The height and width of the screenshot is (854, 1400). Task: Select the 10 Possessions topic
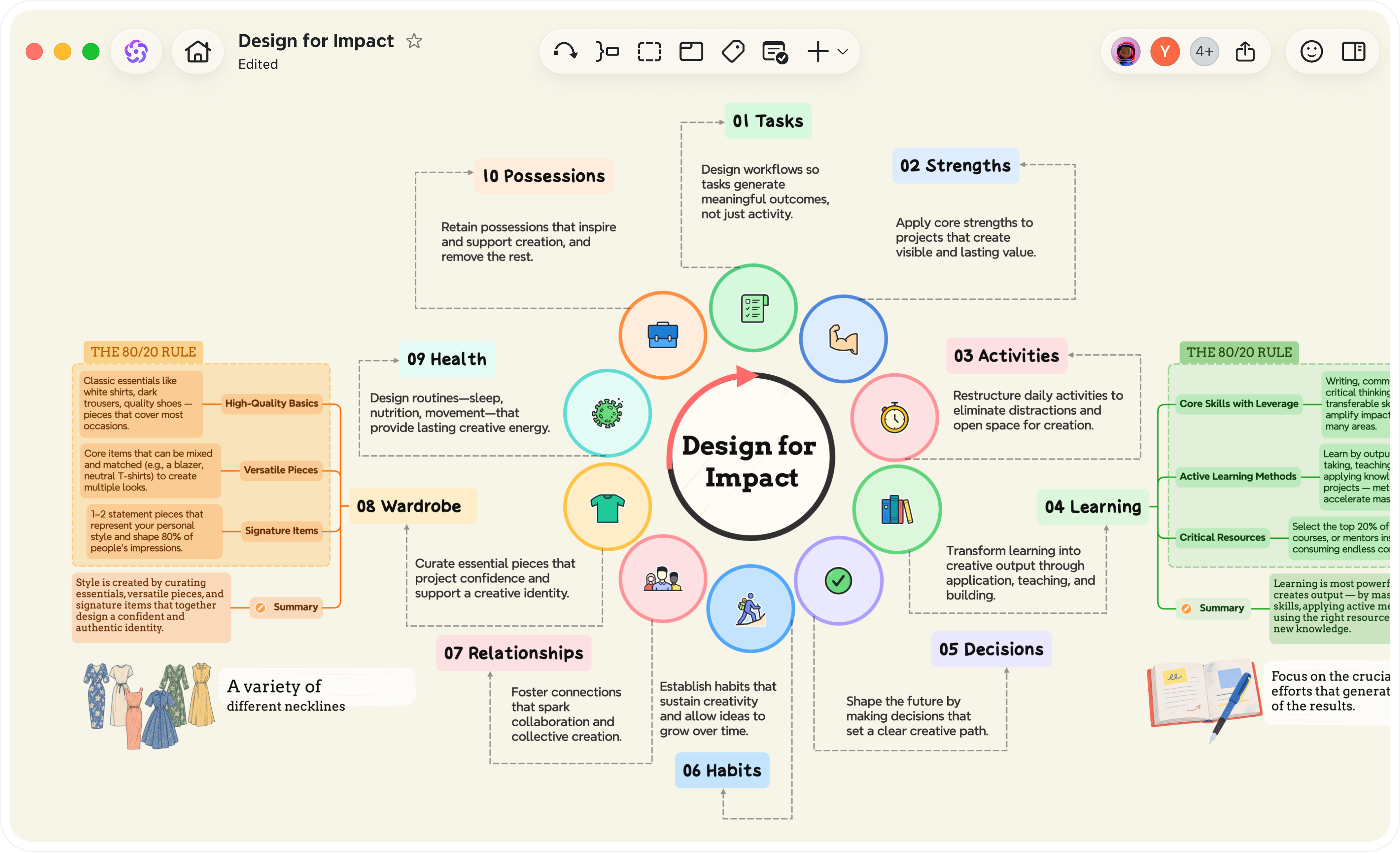click(544, 176)
